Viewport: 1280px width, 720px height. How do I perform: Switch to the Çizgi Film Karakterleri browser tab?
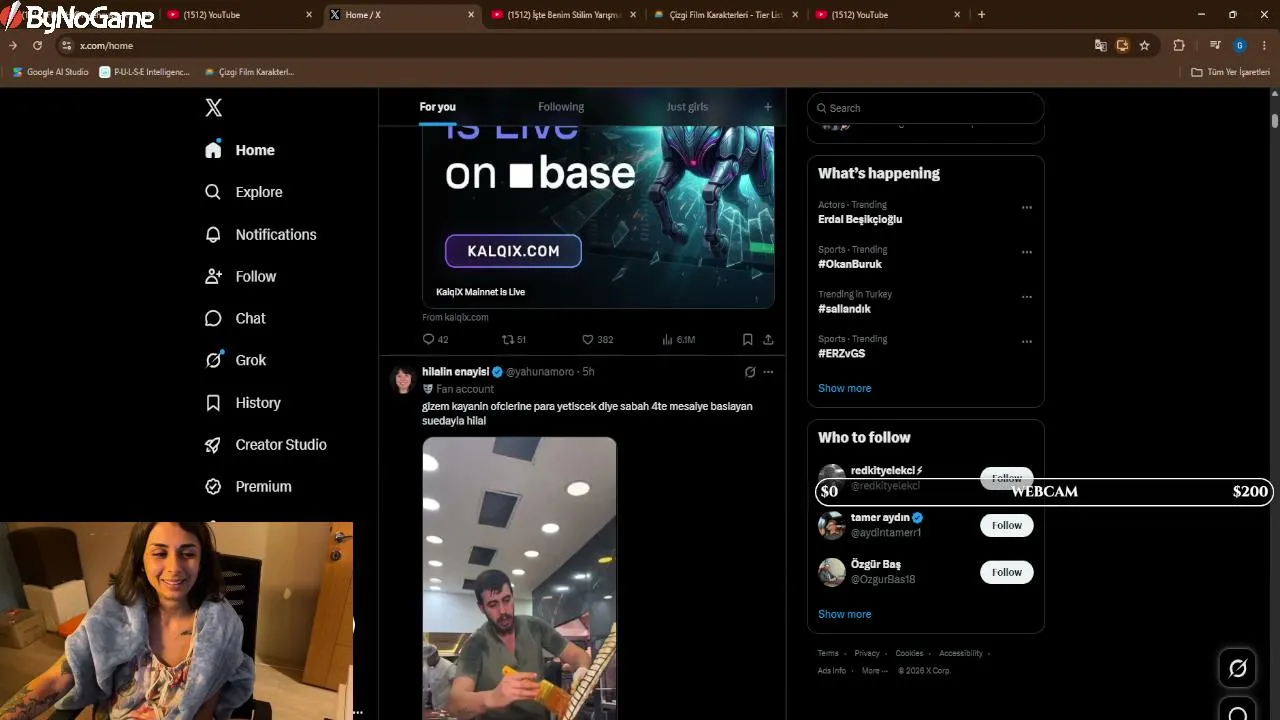[726, 15]
